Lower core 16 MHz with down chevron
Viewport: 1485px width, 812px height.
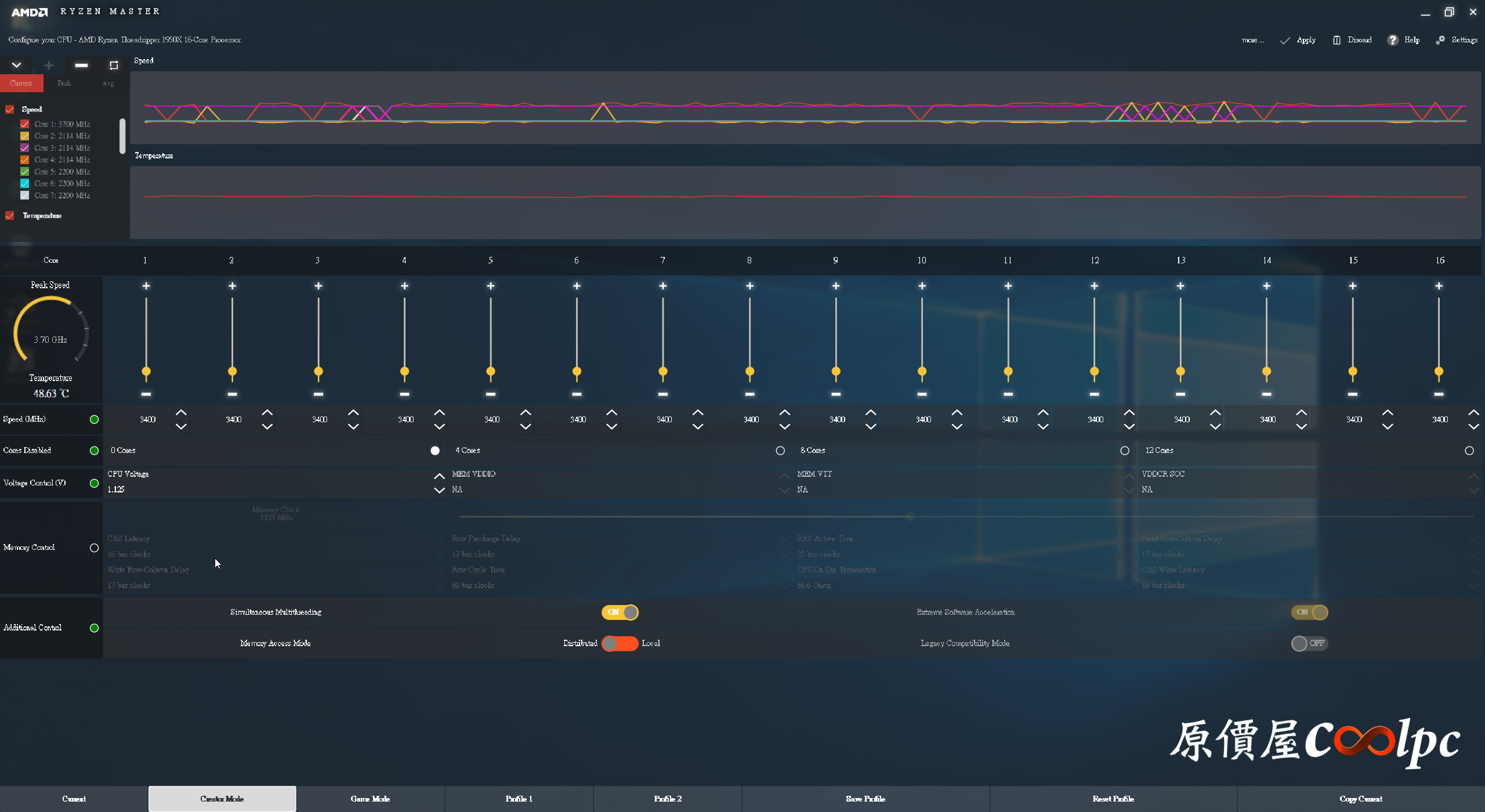[x=1474, y=426]
